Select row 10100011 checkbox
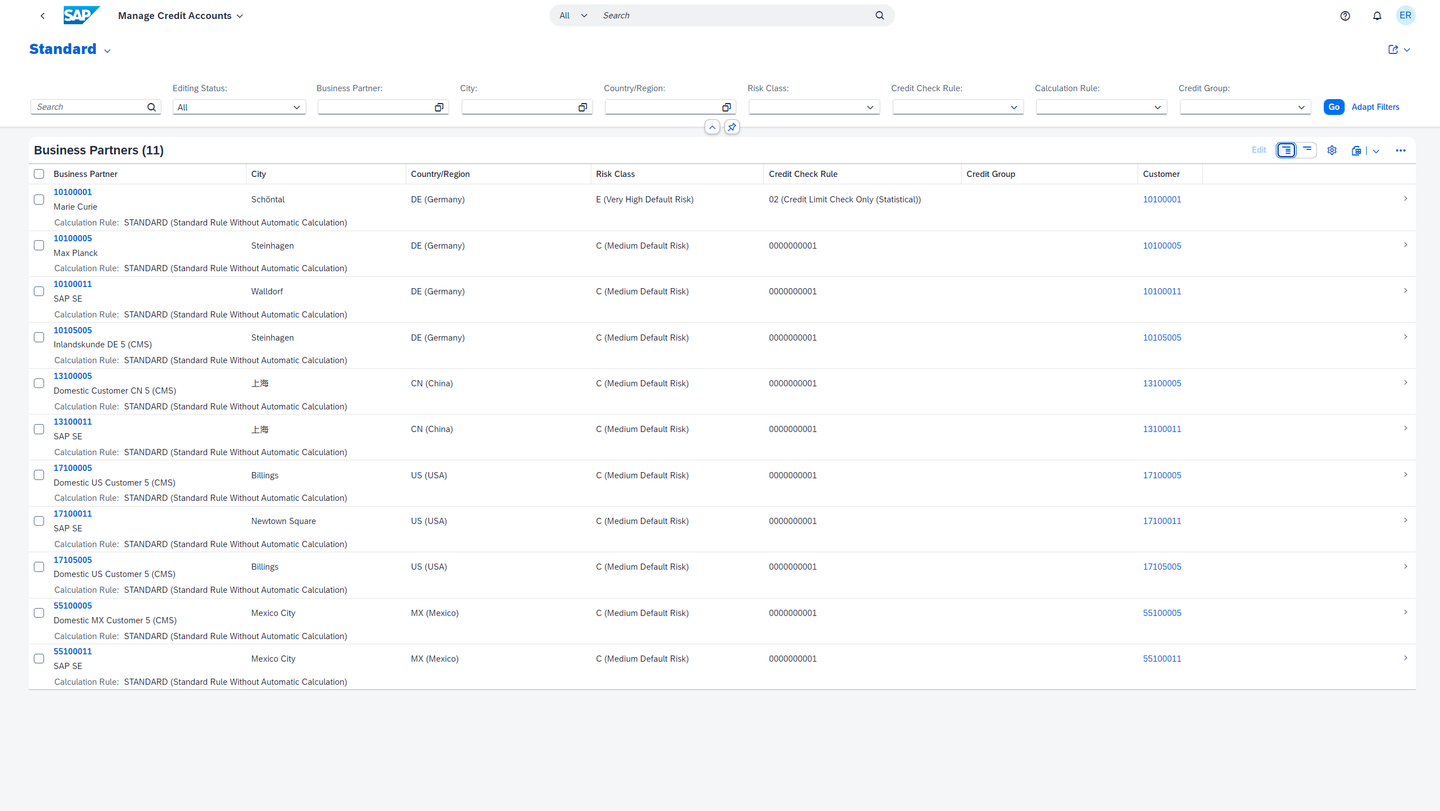Image resolution: width=1440 pixels, height=811 pixels. [x=39, y=291]
